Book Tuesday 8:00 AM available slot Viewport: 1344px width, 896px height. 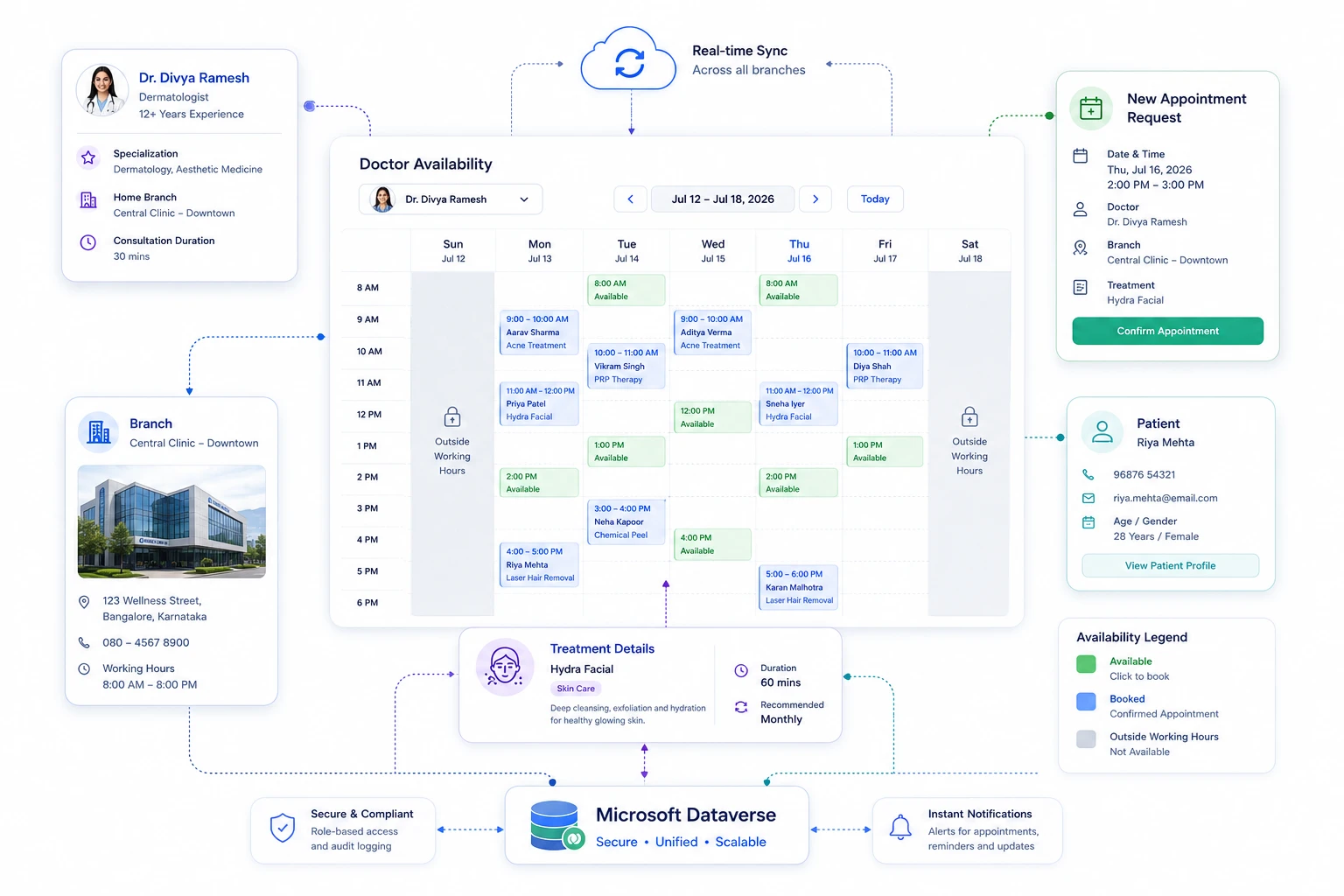coord(626,290)
